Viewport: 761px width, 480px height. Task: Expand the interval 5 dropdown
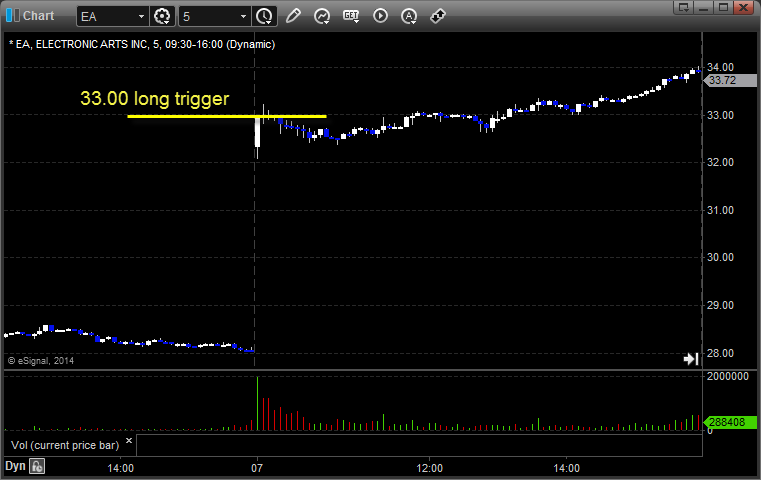[243, 17]
